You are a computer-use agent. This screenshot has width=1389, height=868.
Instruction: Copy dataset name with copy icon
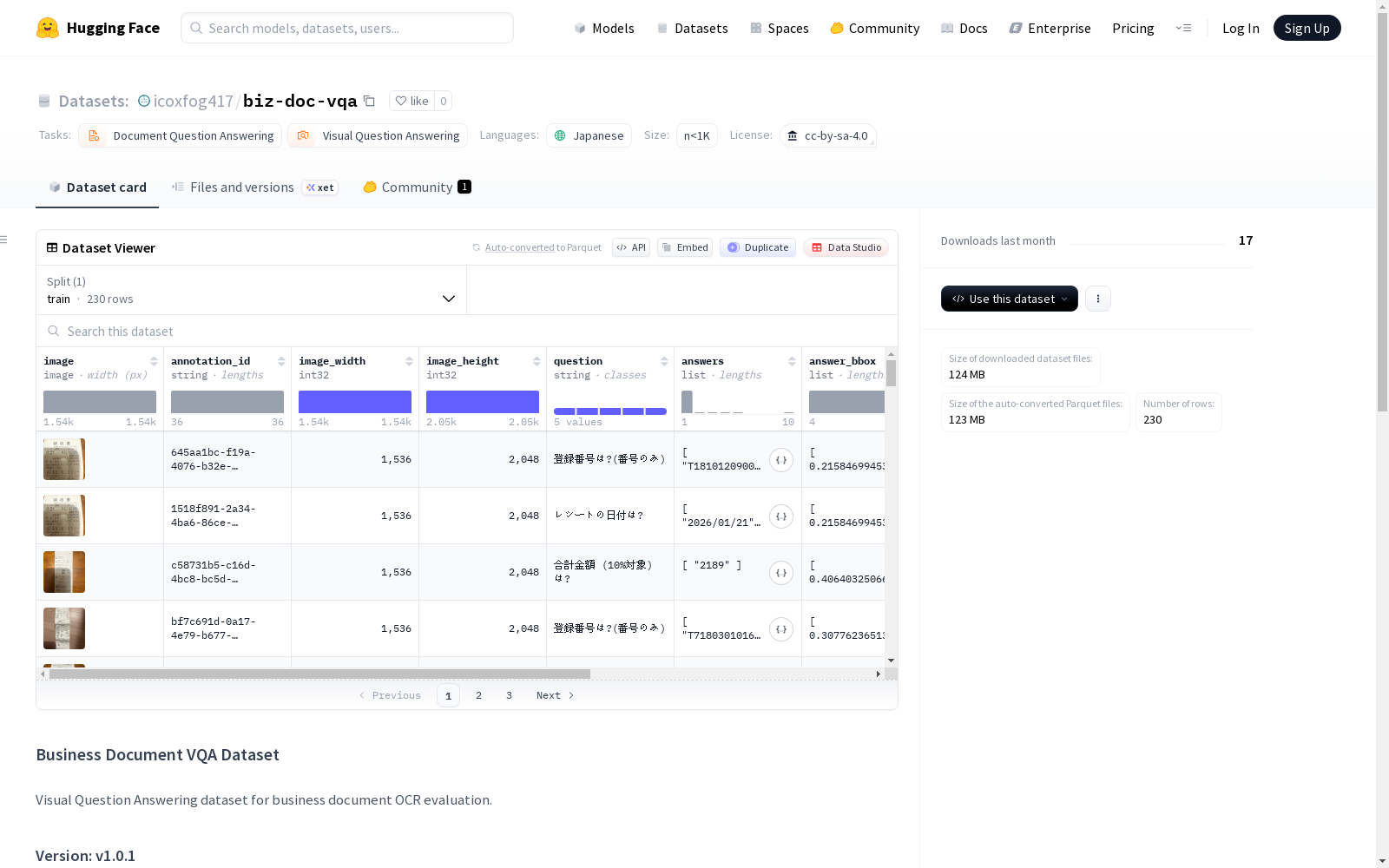369,101
